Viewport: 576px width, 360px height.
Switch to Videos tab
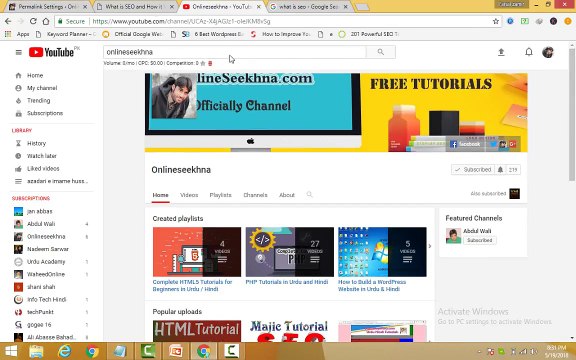pos(189,195)
